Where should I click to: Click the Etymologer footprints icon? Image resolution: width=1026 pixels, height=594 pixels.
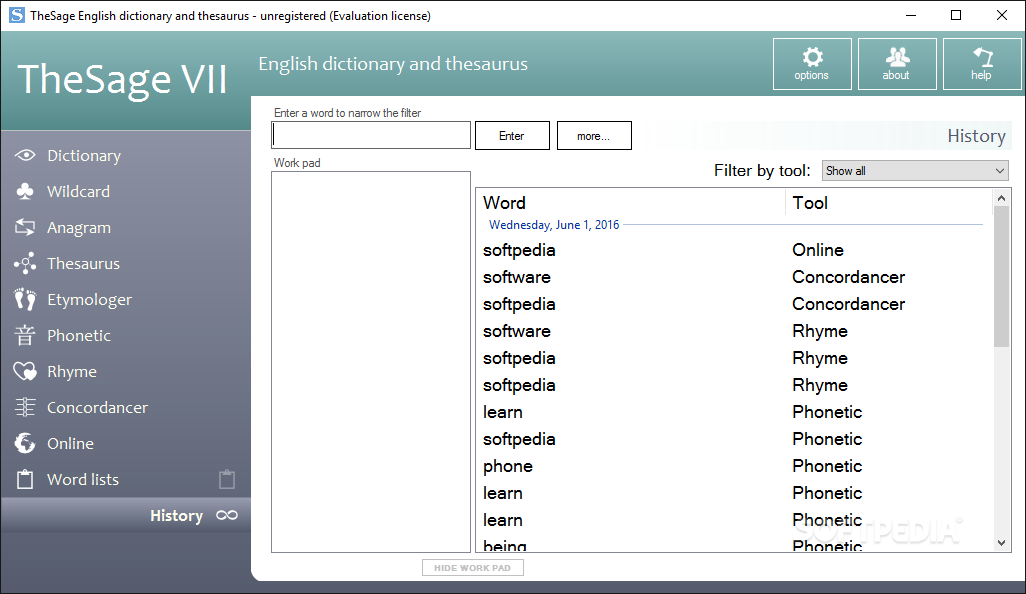coord(25,299)
